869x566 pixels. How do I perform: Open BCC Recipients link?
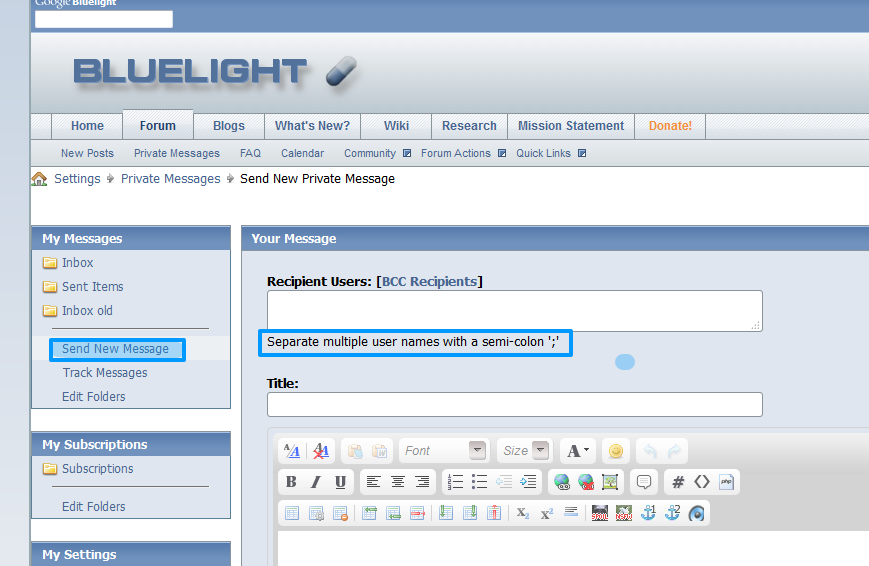click(430, 282)
